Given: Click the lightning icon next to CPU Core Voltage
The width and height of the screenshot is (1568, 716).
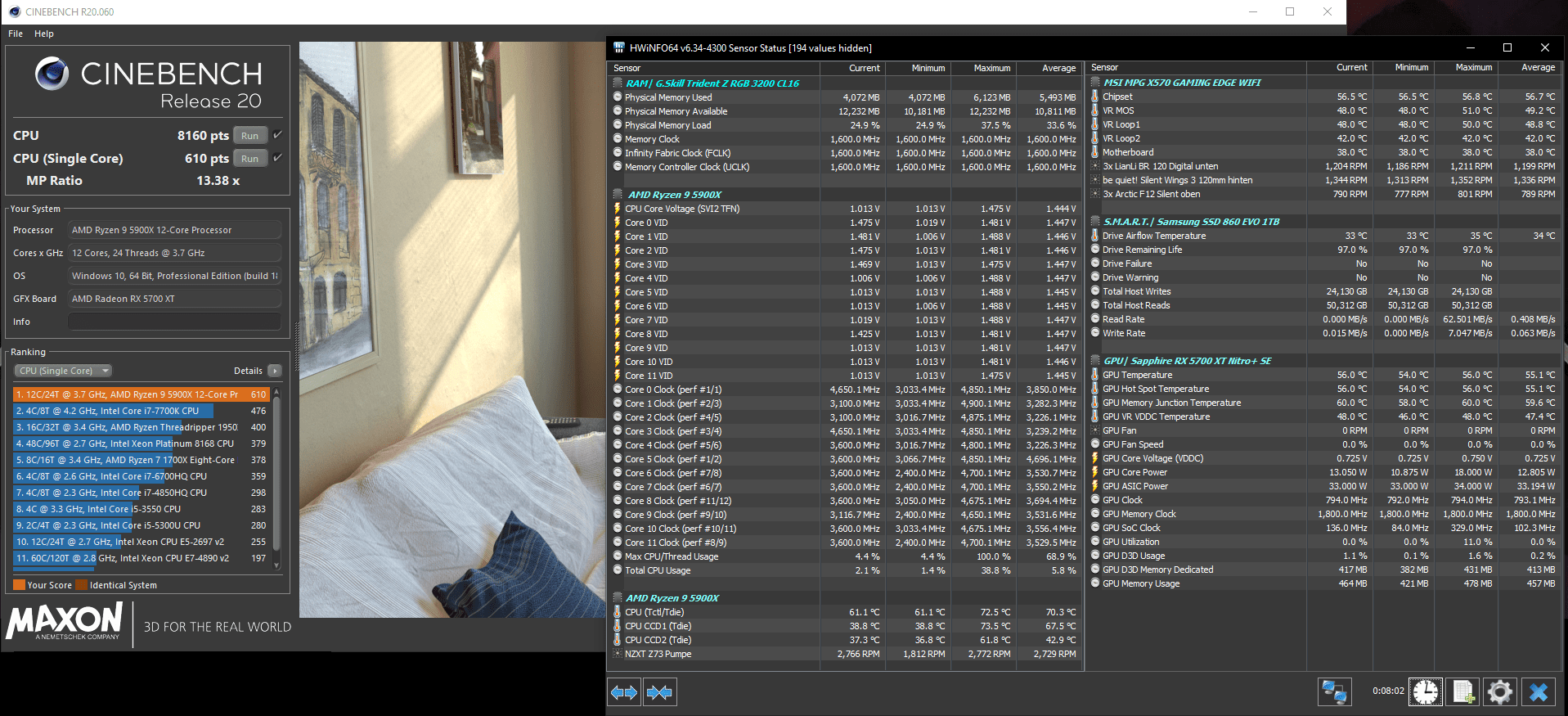Looking at the screenshot, I should point(618,209).
